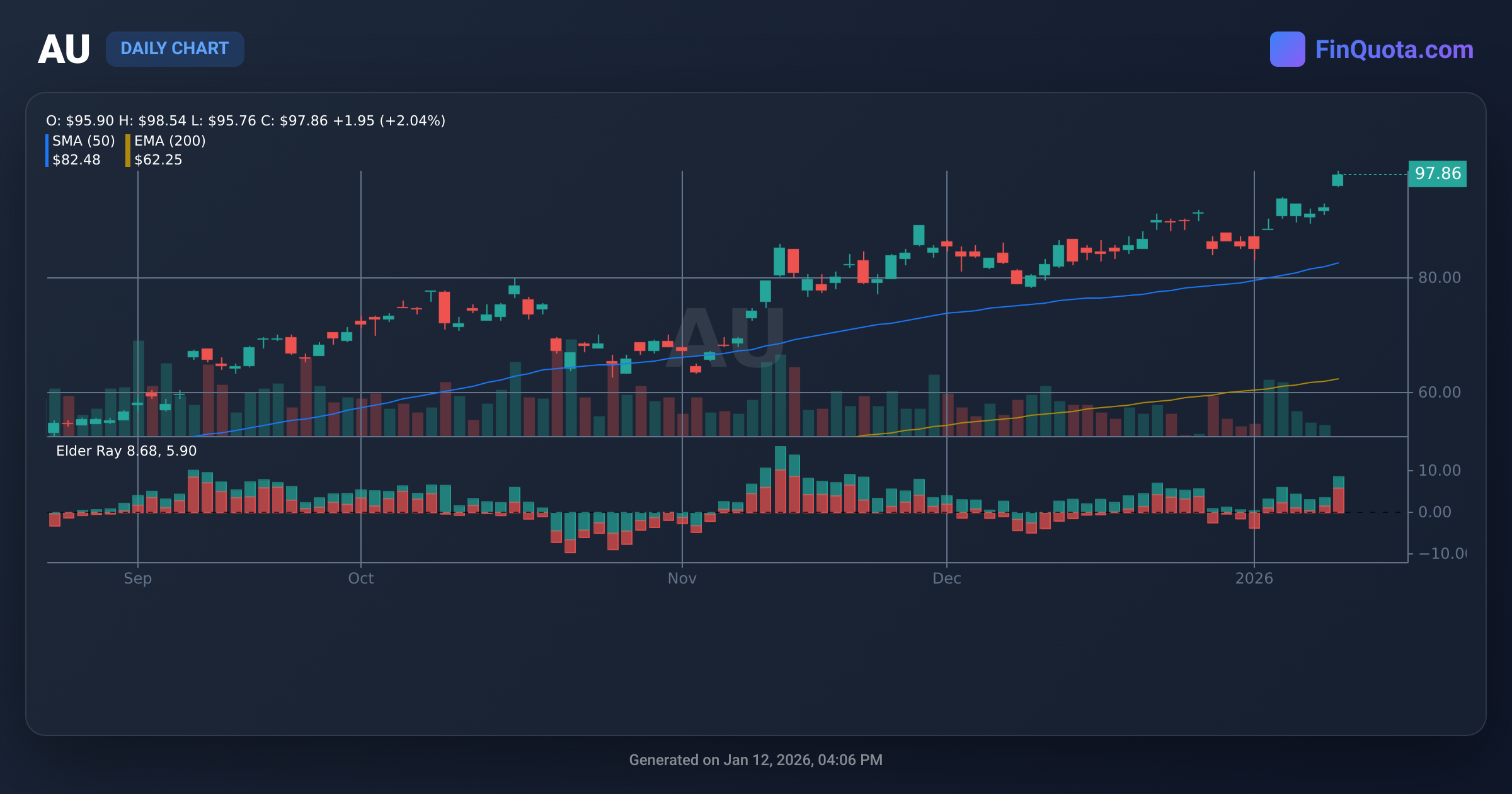Screen dimensions: 1512x794
Task: Click the FinQuota logo icon
Action: (1289, 49)
